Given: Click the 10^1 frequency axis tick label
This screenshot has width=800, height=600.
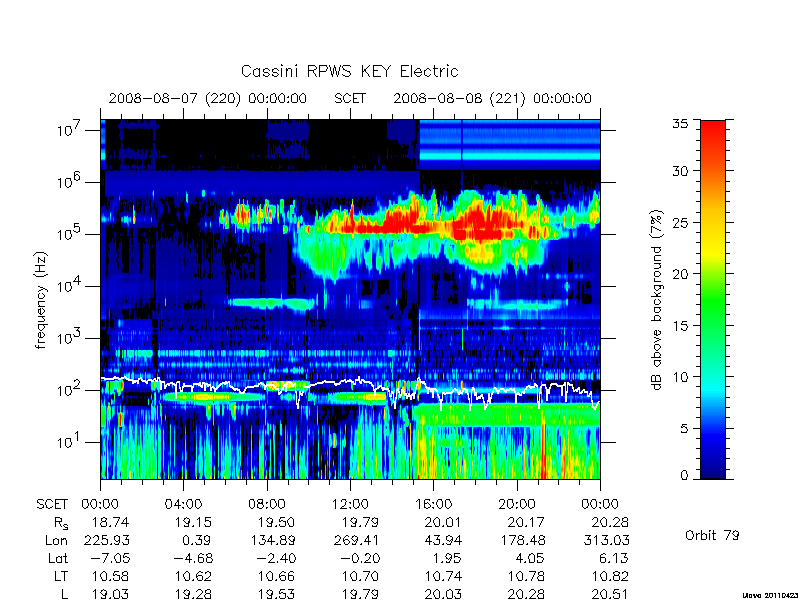Looking at the screenshot, I should pyautogui.click(x=70, y=441).
